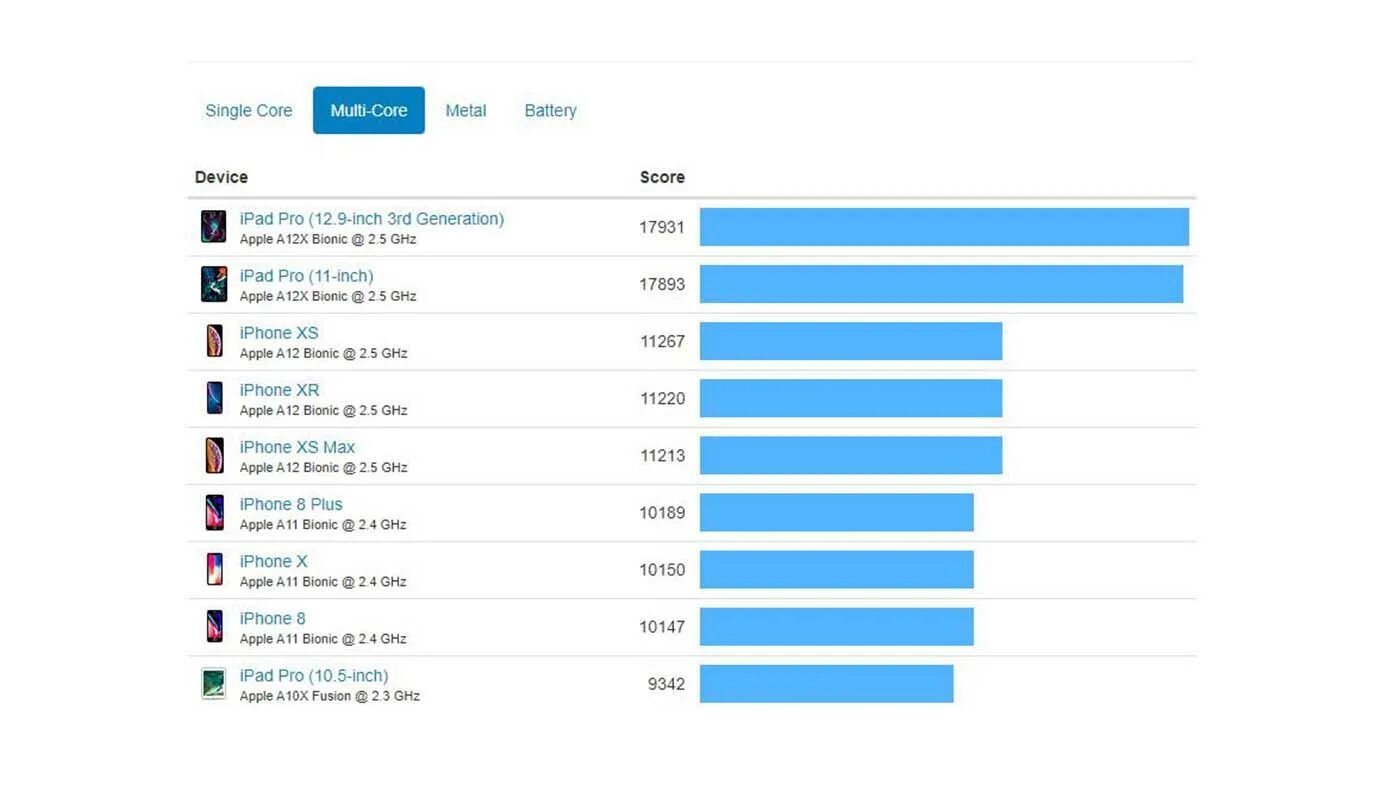Click the 10150 score value
1400x788 pixels.
[662, 569]
